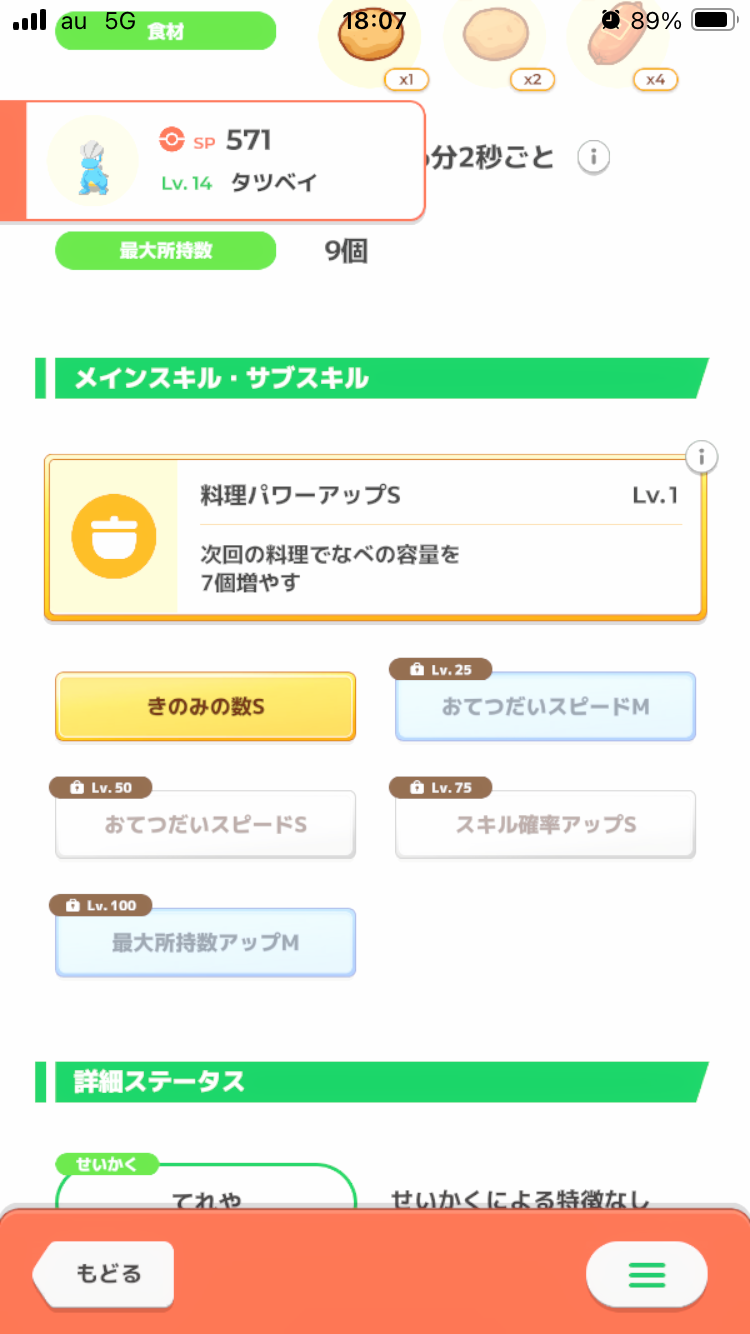This screenshot has height=1334, width=750.
Task: Select locked おてつだいスピードS sub skill
Action: click(205, 825)
